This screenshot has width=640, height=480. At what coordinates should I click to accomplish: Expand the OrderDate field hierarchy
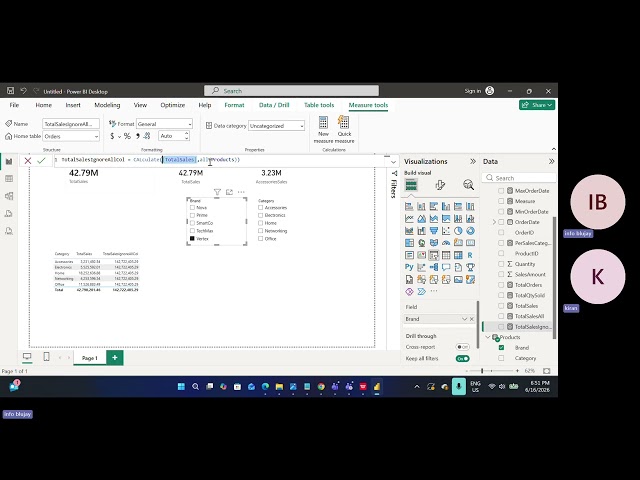(x=494, y=222)
